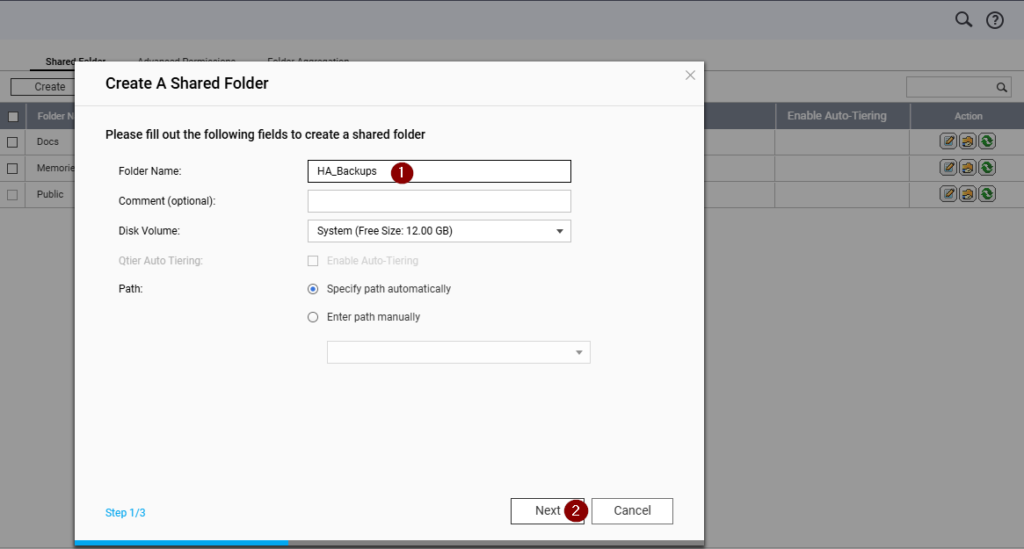
Task: Toggle the select-all checkbox in table header
Action: pyautogui.click(x=13, y=116)
